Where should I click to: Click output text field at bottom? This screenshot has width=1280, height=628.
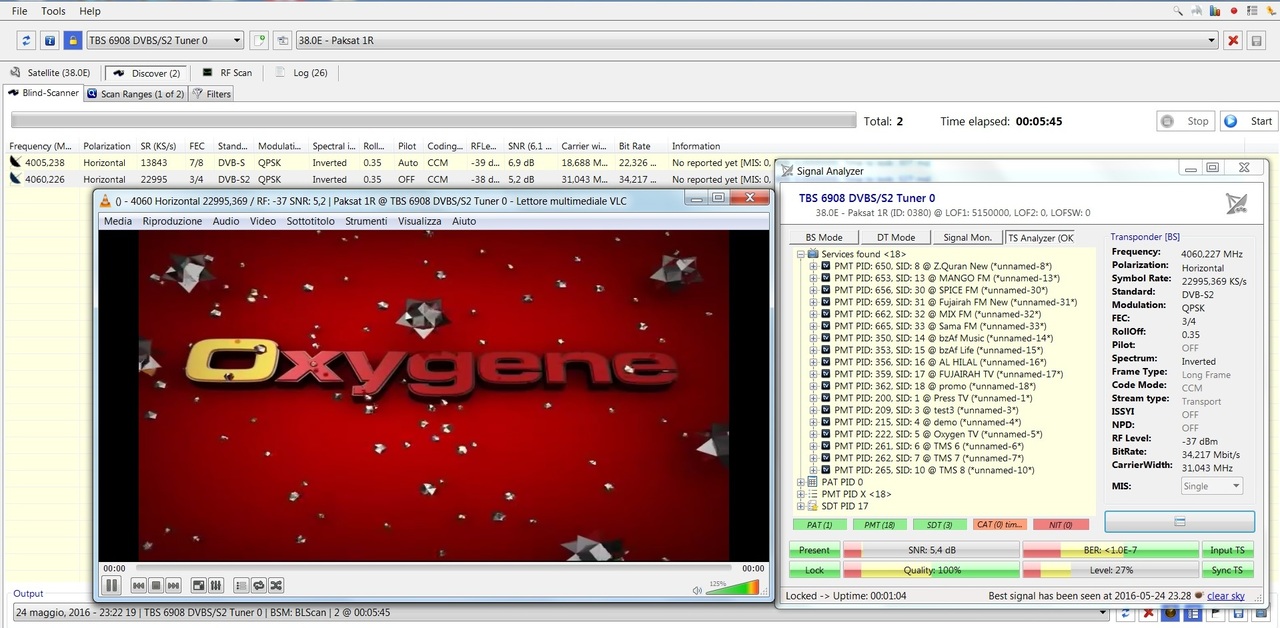pos(560,612)
